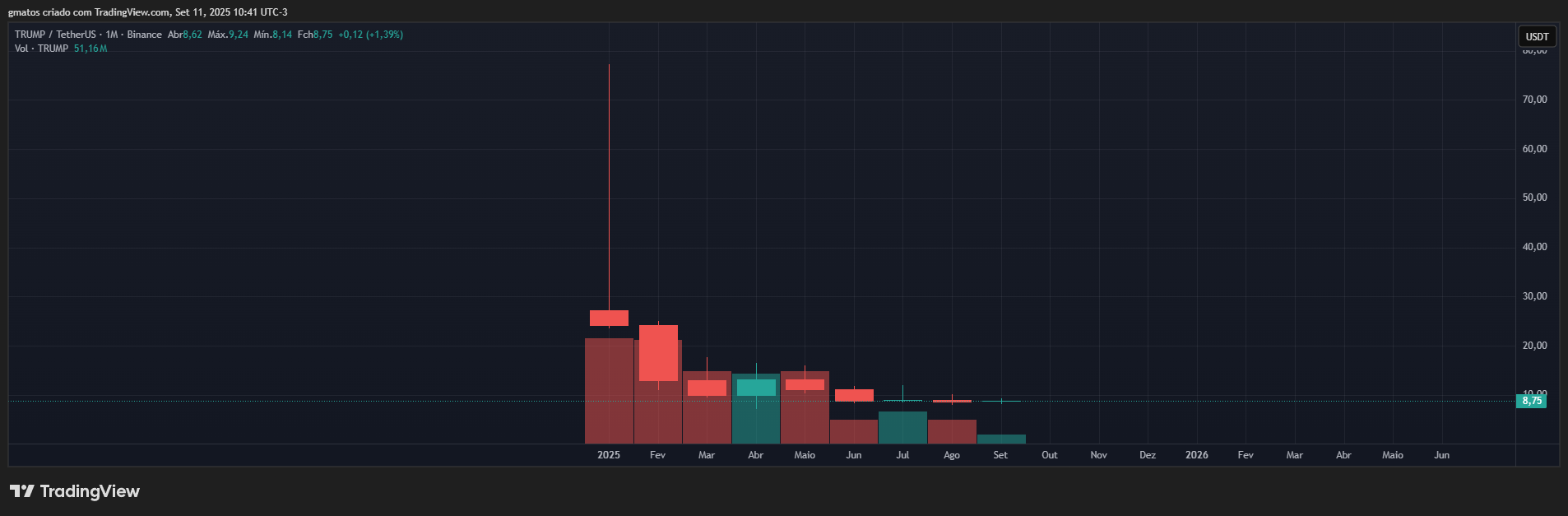Image resolution: width=1568 pixels, height=516 pixels.
Task: Click the 70,00 price axis label
Action: (1535, 100)
